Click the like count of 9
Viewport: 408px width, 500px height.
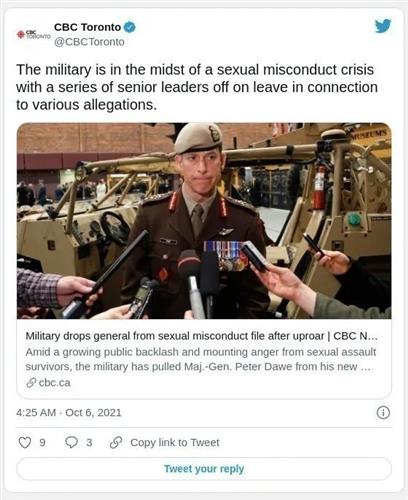[42, 443]
